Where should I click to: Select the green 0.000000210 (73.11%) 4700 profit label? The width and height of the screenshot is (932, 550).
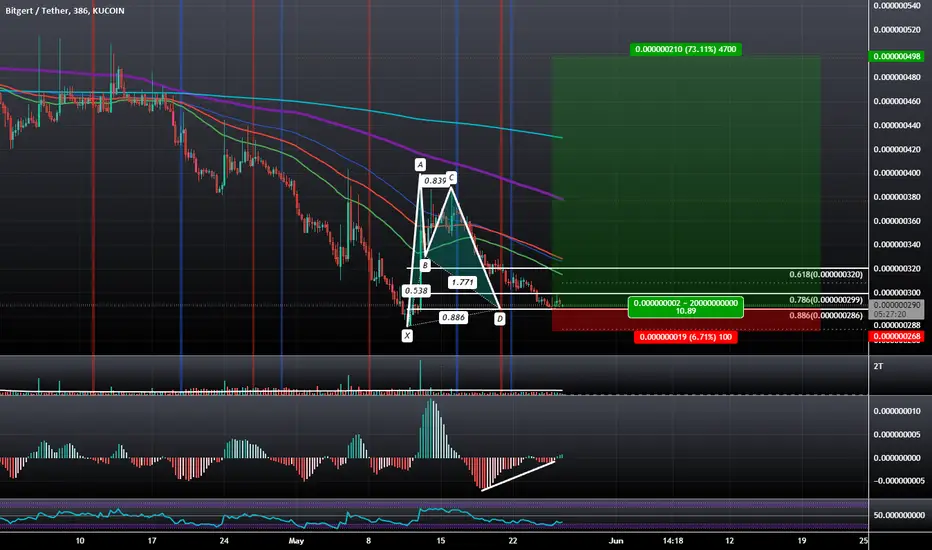point(685,49)
